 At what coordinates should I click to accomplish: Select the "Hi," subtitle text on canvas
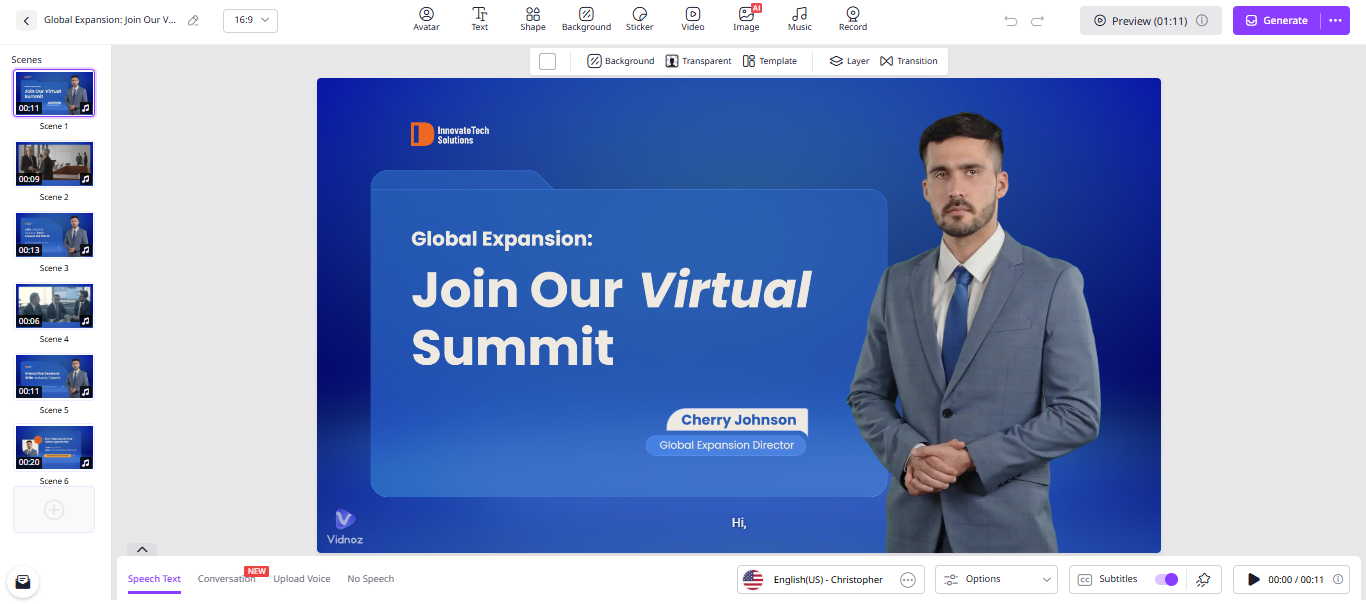739,523
